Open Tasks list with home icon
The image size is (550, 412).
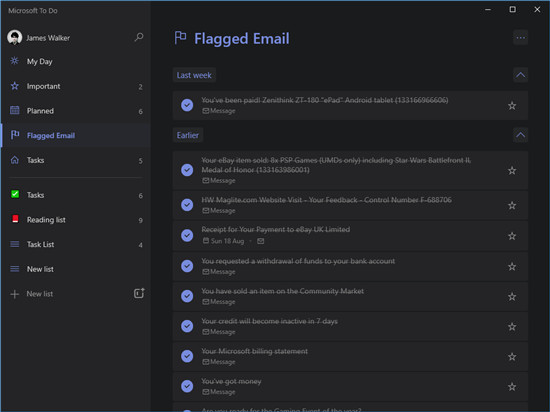click(76, 160)
